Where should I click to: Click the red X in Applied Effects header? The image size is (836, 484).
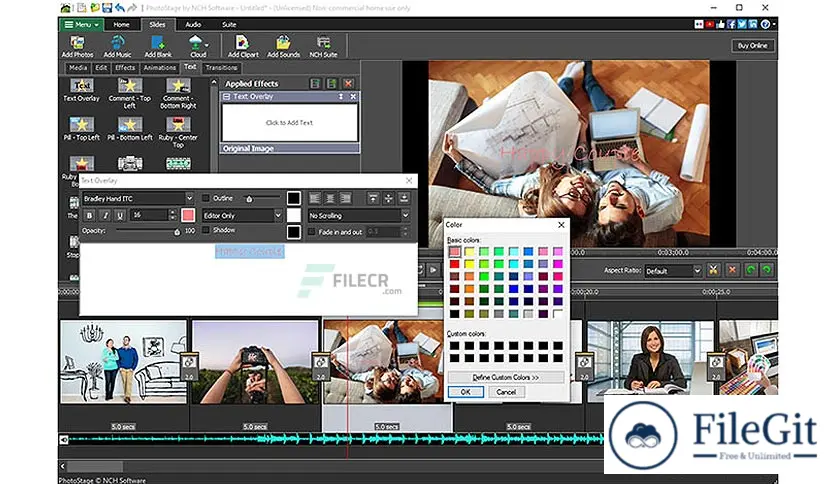point(348,84)
